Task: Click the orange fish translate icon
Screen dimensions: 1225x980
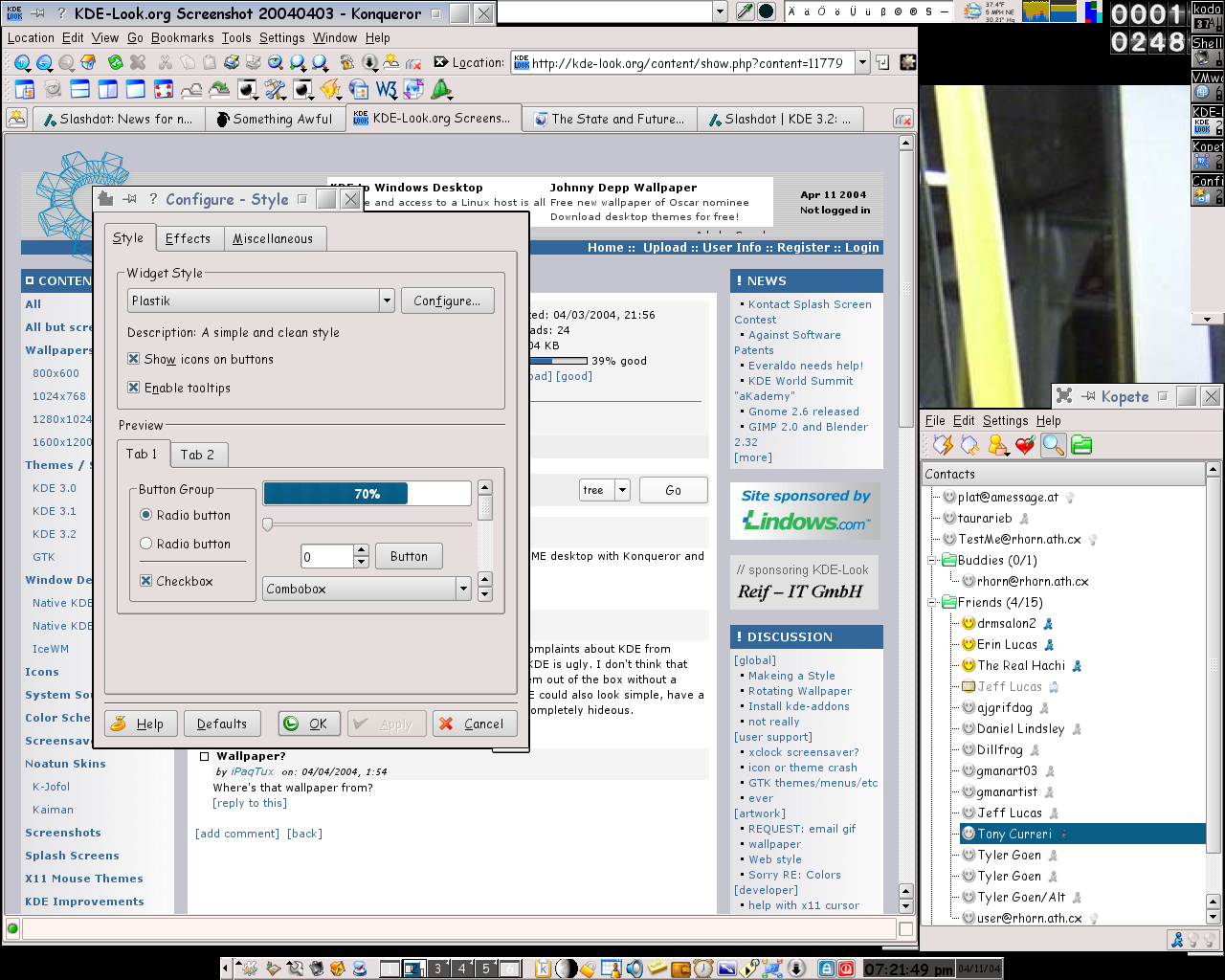Action: (331, 89)
